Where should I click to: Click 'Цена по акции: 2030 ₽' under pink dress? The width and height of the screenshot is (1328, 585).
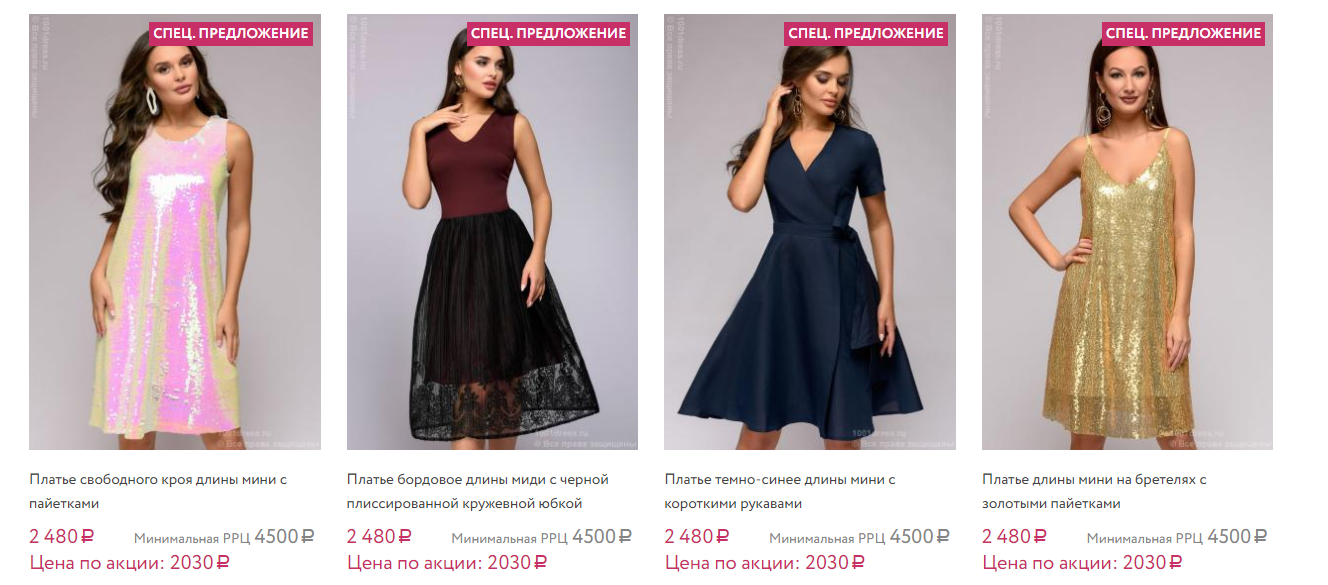pyautogui.click(x=130, y=563)
